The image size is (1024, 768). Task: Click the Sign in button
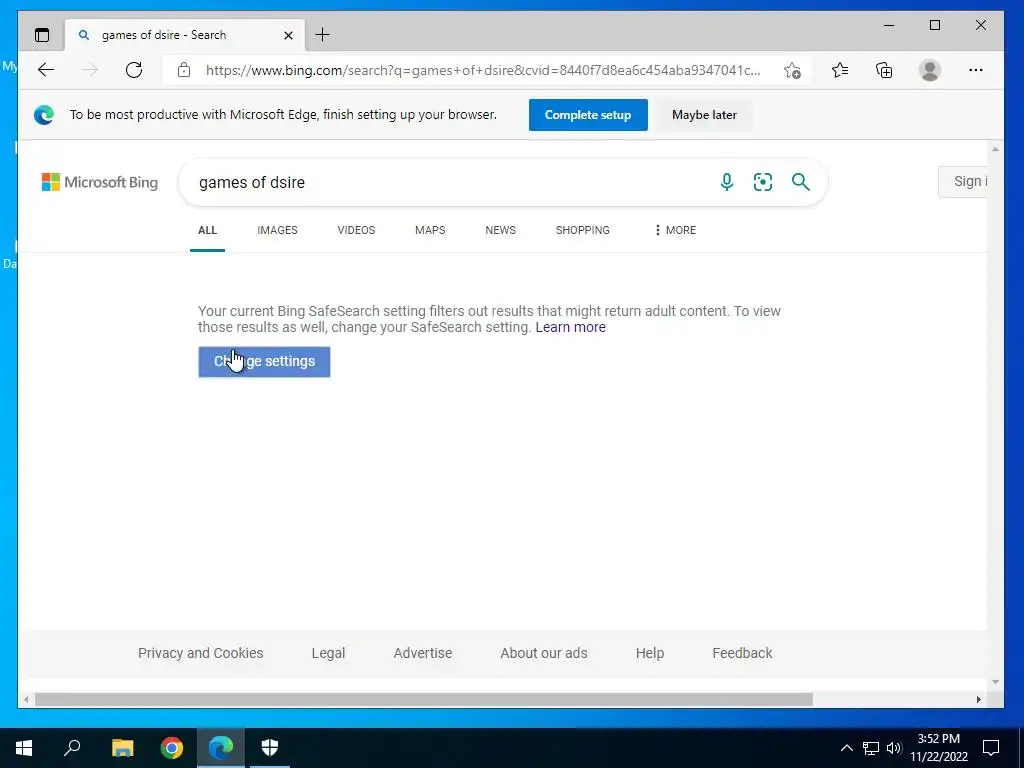tap(963, 182)
